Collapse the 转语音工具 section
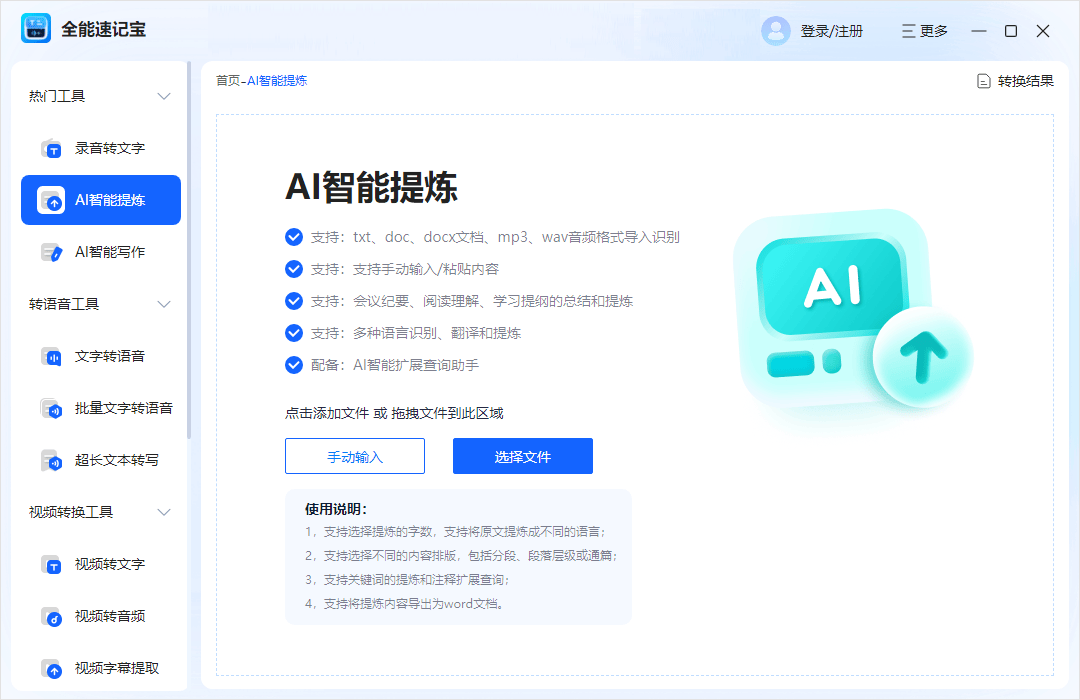This screenshot has width=1080, height=700. [165, 304]
